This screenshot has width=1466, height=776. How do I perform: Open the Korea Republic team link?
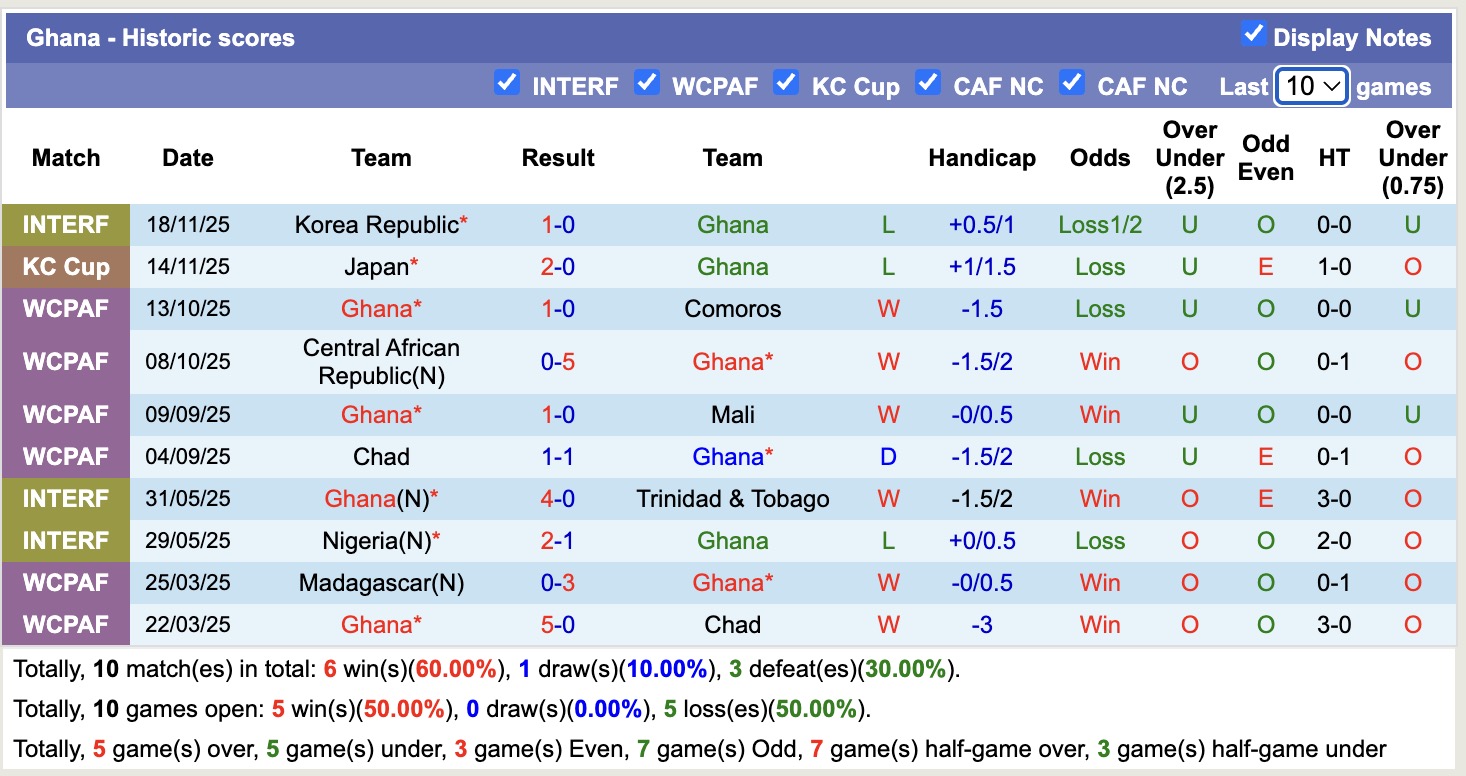[x=376, y=225]
